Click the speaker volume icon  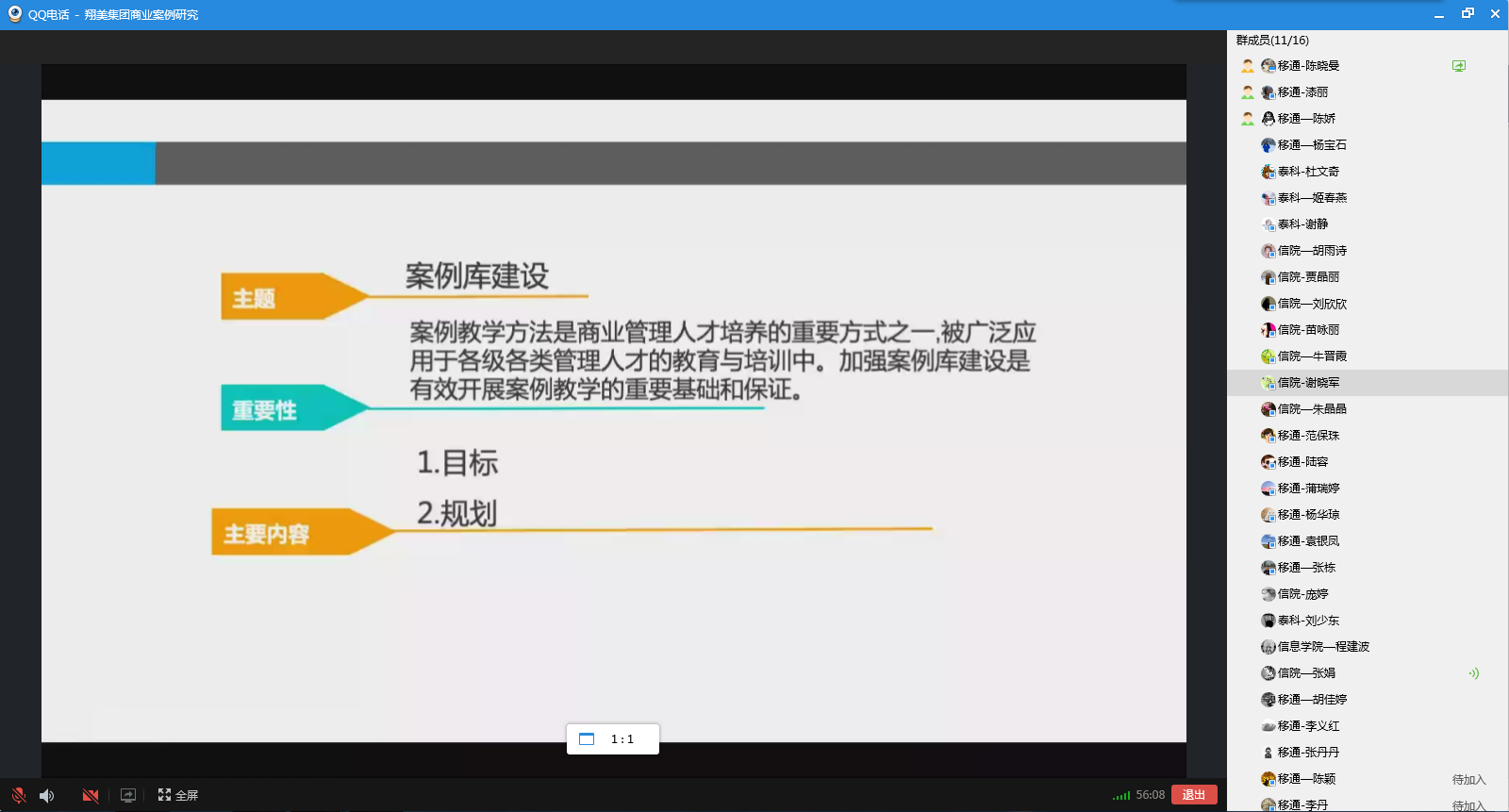(47, 795)
